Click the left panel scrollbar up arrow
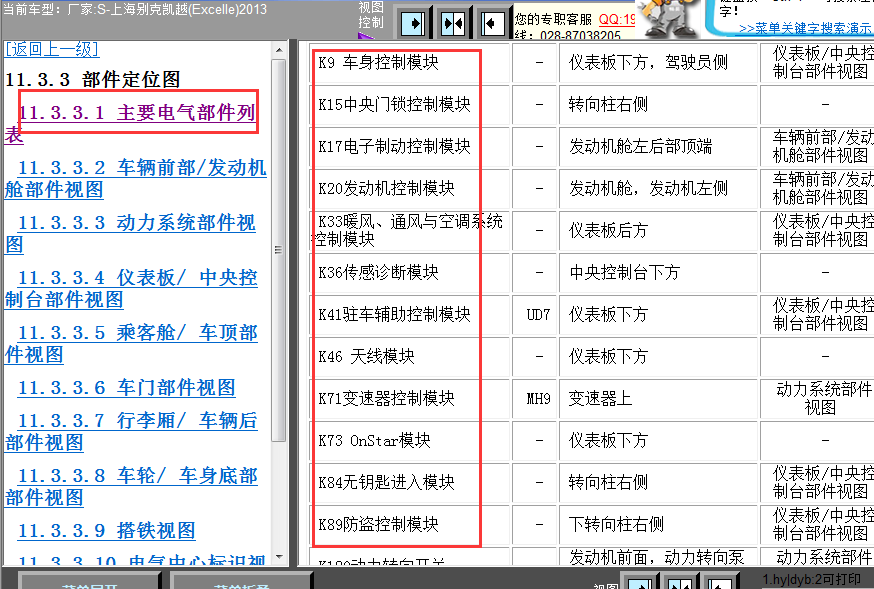874x589 pixels. pos(279,50)
